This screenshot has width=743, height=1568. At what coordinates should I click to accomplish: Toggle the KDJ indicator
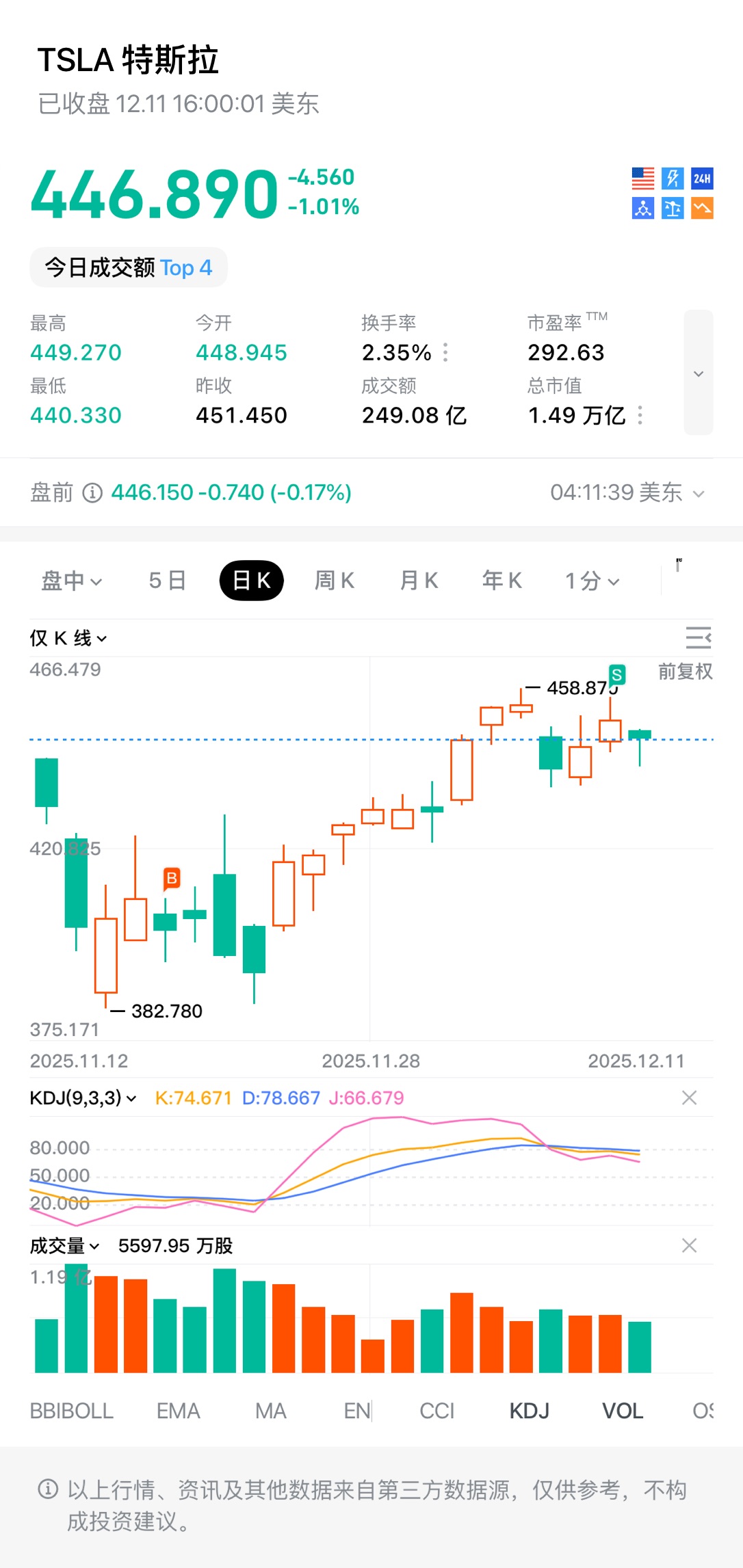(529, 1411)
